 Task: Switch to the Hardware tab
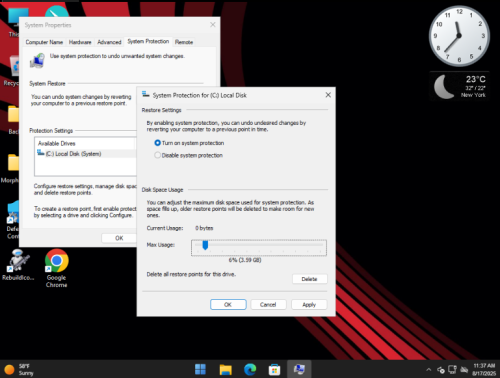click(x=80, y=42)
